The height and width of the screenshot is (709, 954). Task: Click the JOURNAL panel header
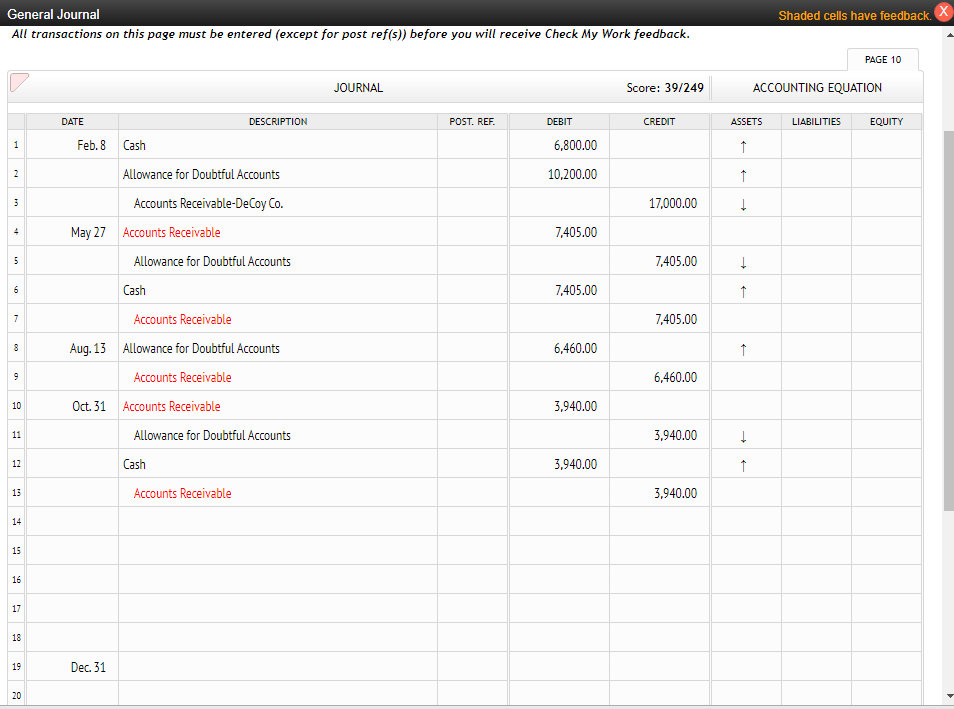(x=358, y=87)
